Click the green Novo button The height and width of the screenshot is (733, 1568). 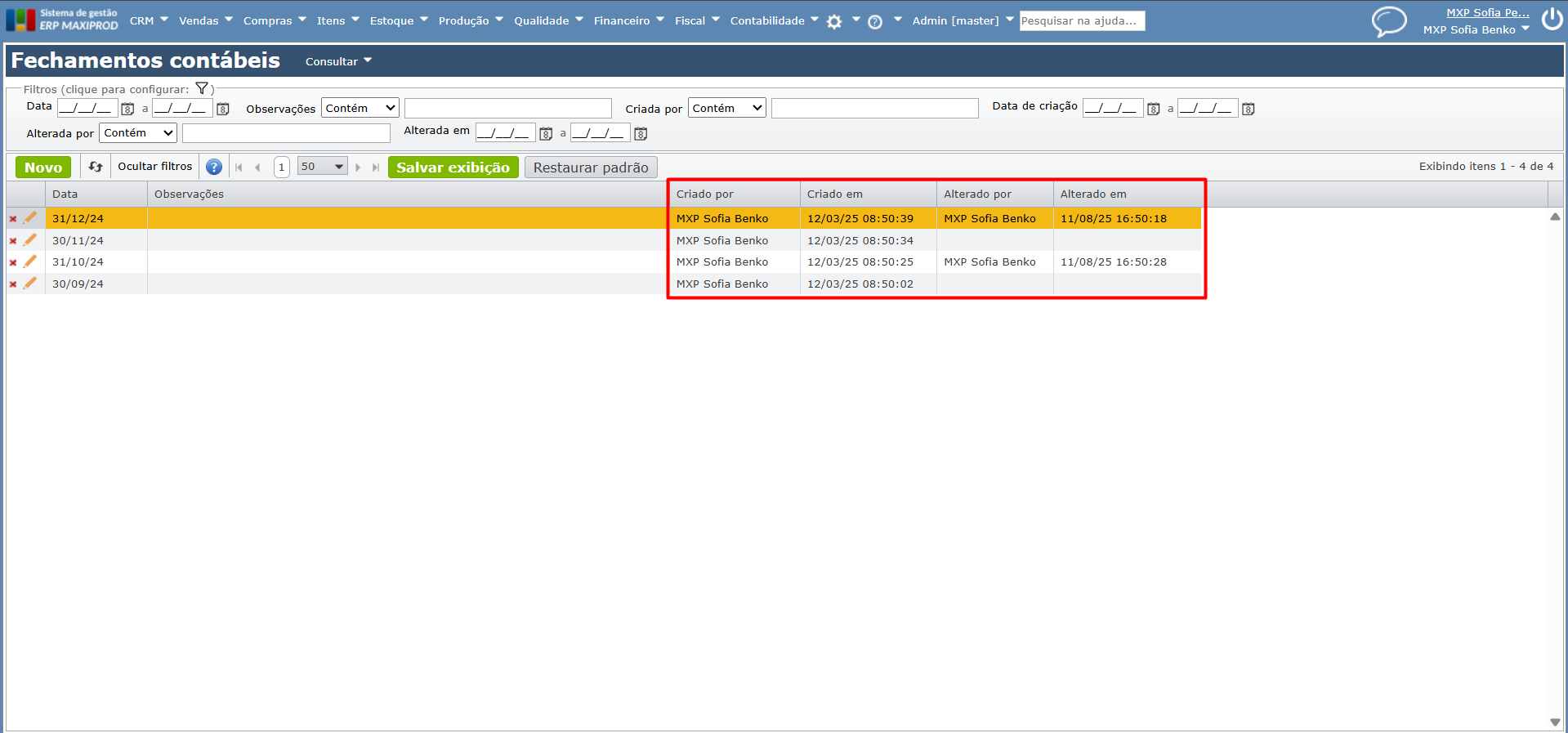coord(43,167)
